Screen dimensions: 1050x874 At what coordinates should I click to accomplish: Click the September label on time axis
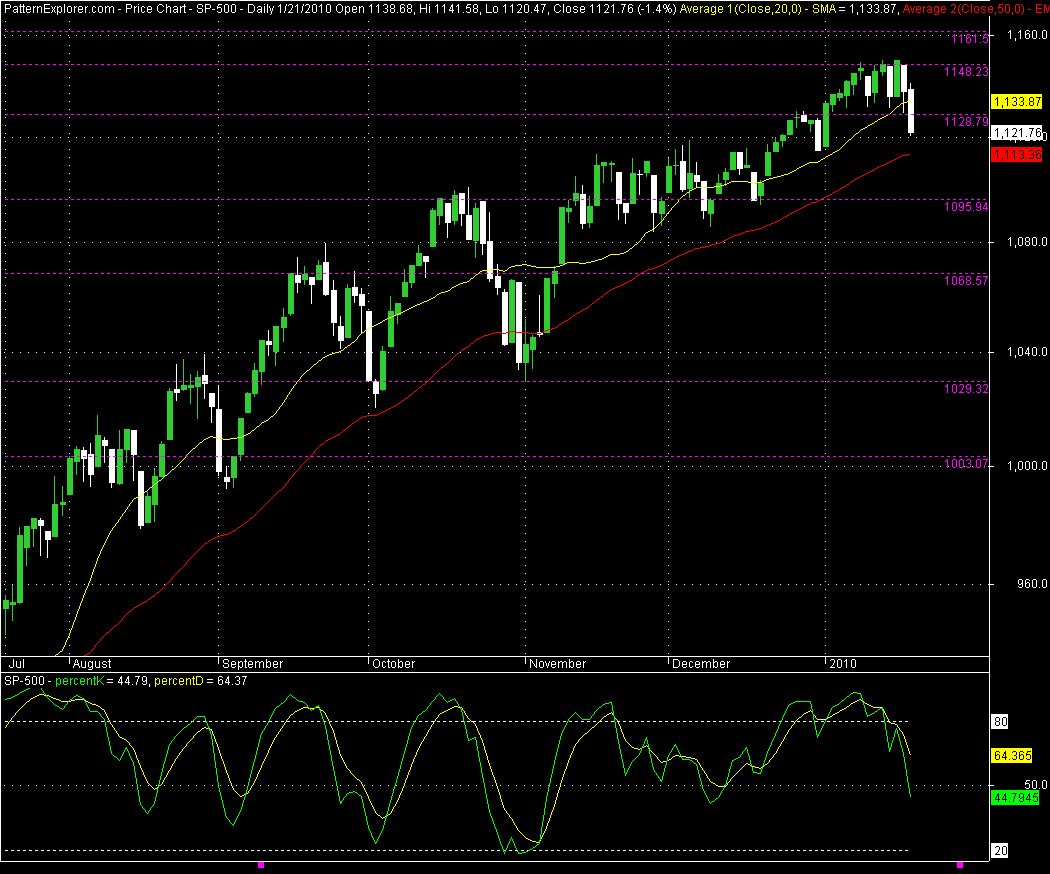(x=252, y=664)
